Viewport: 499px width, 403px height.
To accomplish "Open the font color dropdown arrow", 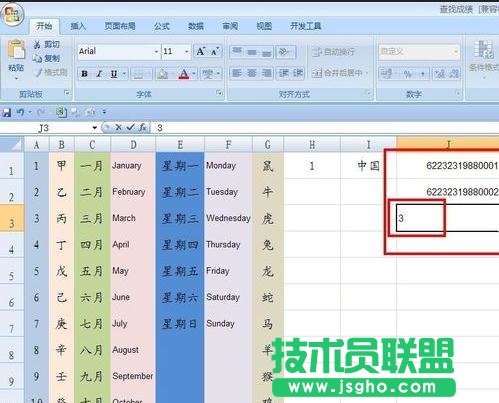I will point(194,74).
